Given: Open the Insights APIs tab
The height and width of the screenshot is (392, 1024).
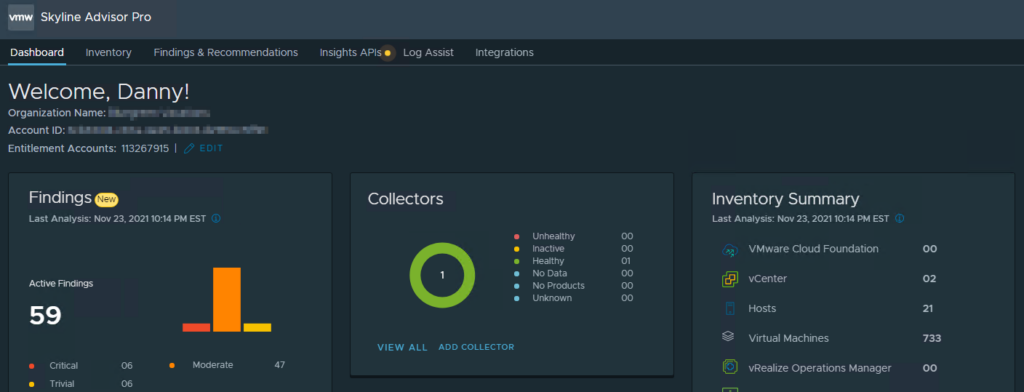Looking at the screenshot, I should [351, 52].
